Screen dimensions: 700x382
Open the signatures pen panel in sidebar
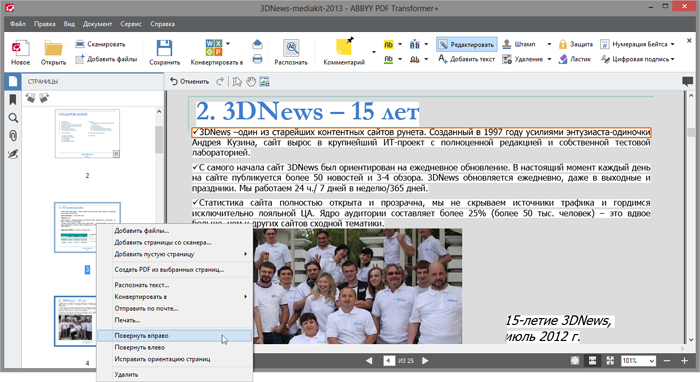tap(13, 154)
